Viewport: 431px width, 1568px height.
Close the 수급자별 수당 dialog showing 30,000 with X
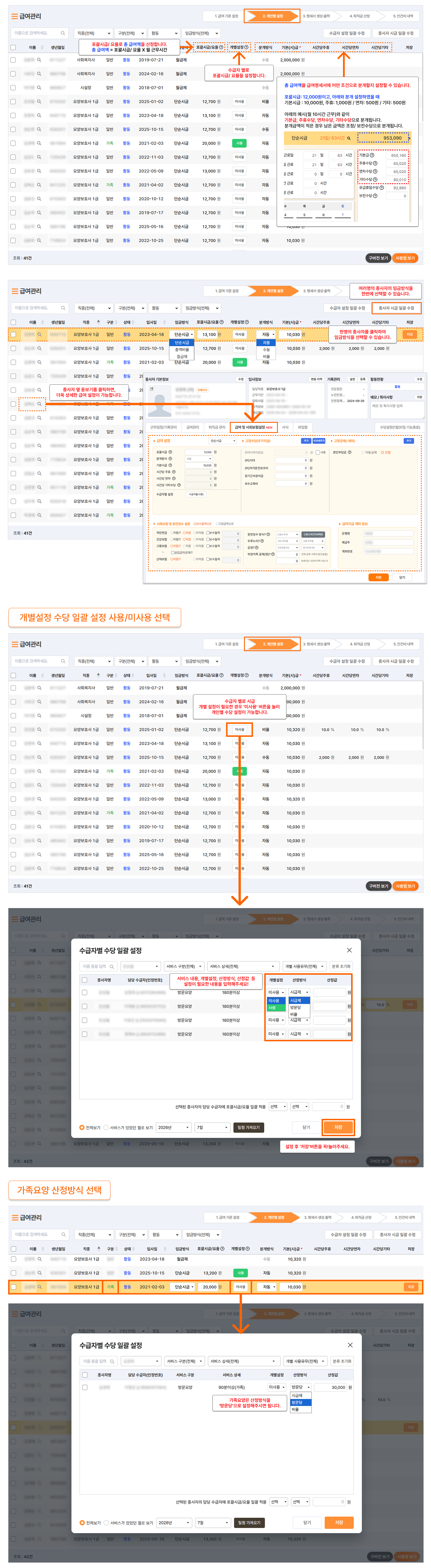pos(350,1345)
